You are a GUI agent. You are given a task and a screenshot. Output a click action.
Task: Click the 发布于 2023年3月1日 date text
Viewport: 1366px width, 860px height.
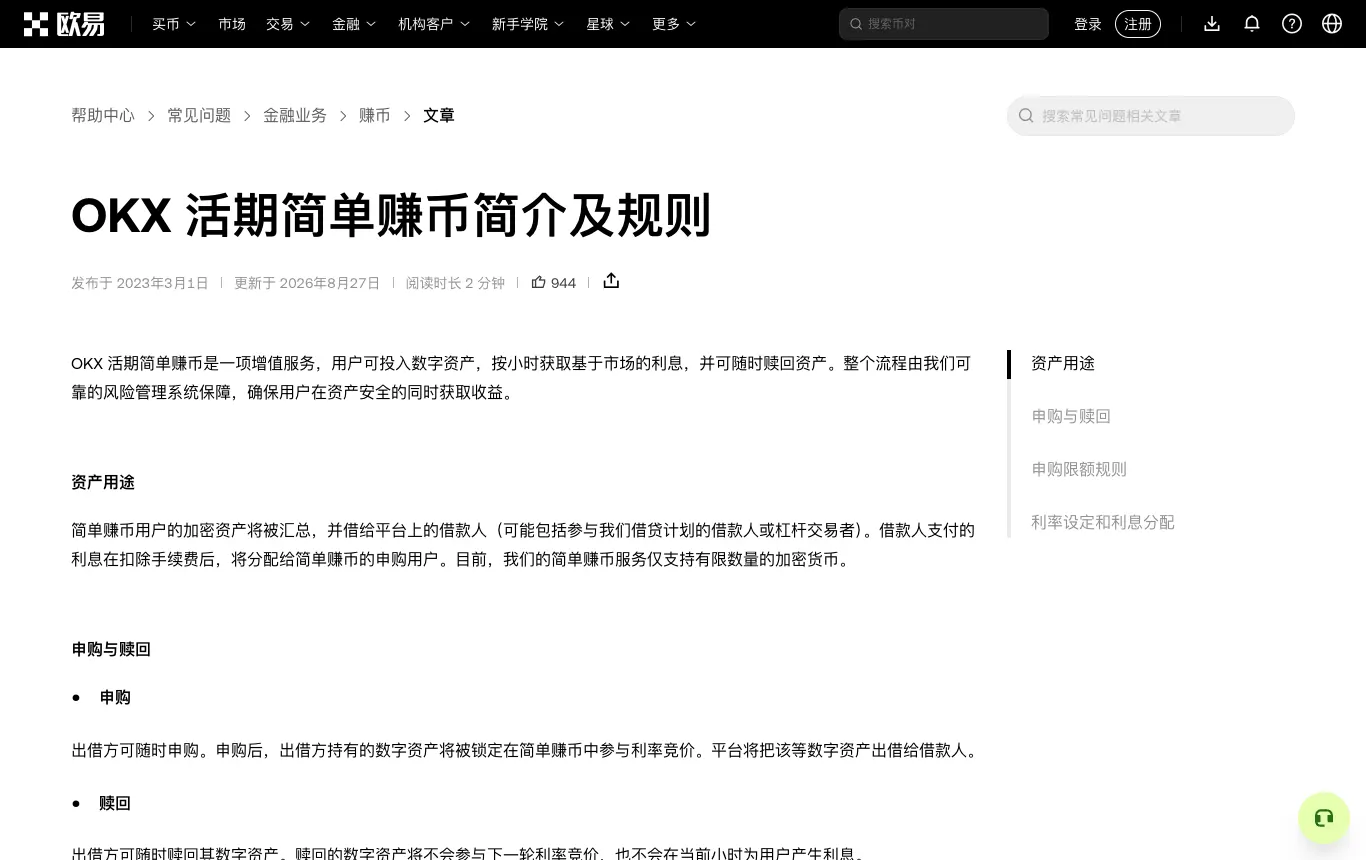140,283
